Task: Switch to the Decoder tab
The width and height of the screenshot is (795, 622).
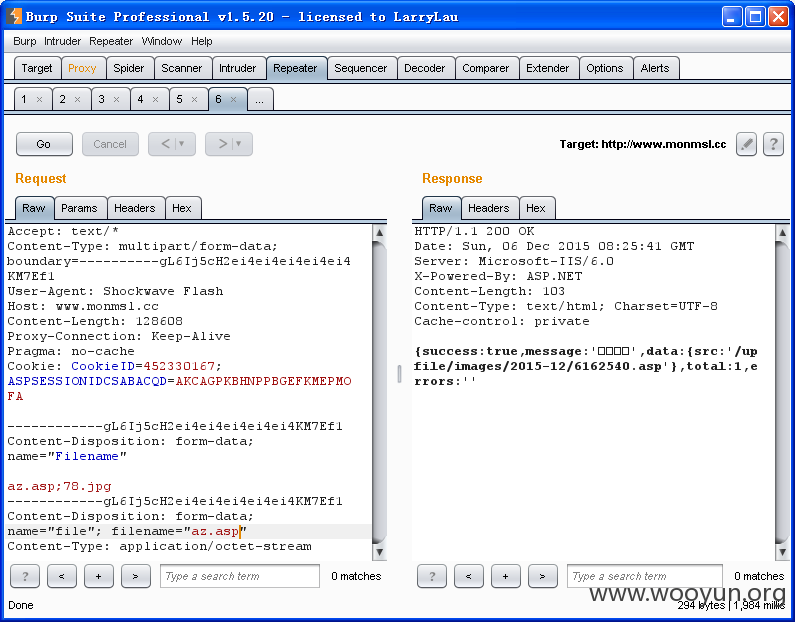Action: pos(424,68)
